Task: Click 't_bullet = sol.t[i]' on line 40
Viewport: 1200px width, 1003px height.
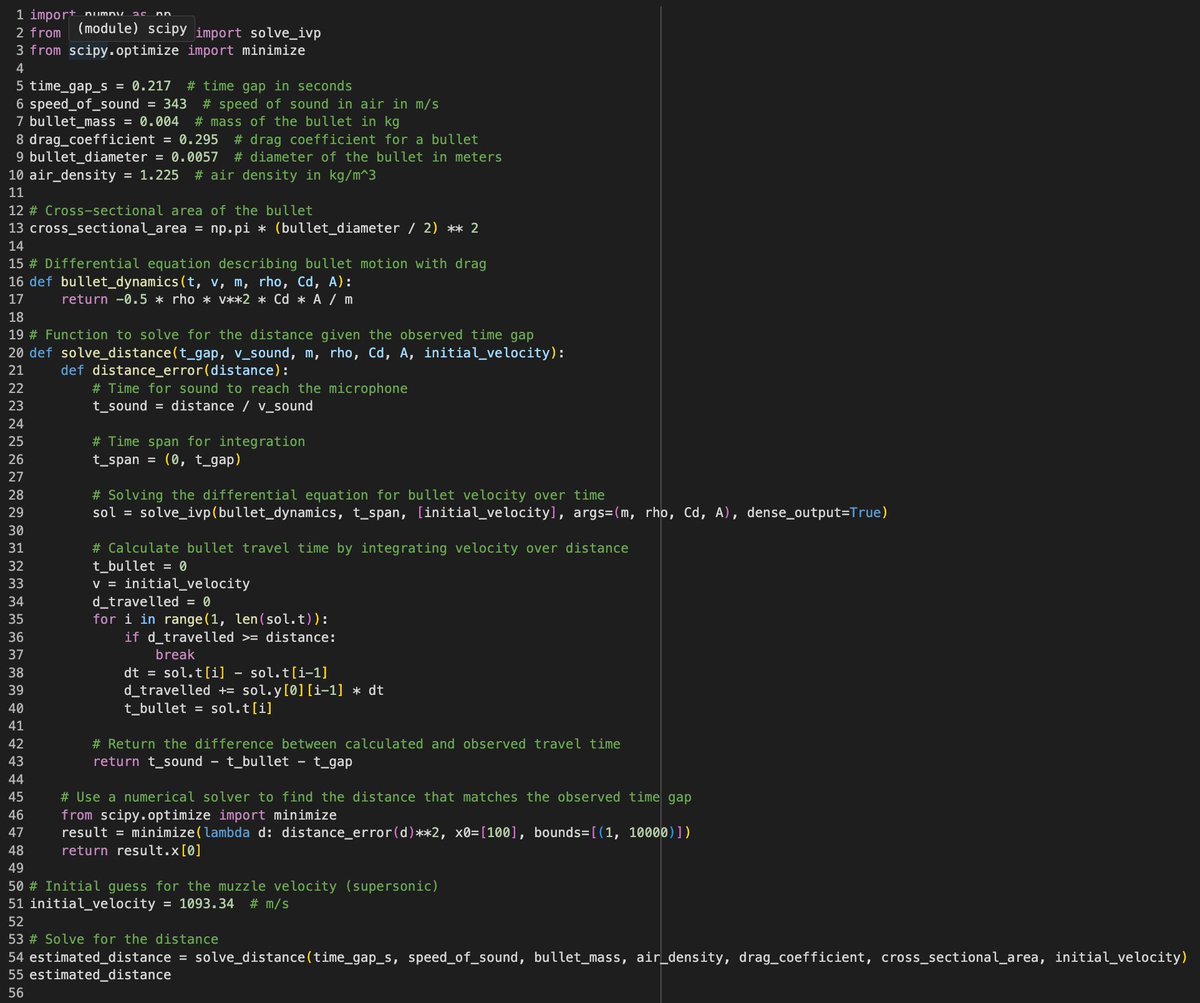Action: [199, 708]
